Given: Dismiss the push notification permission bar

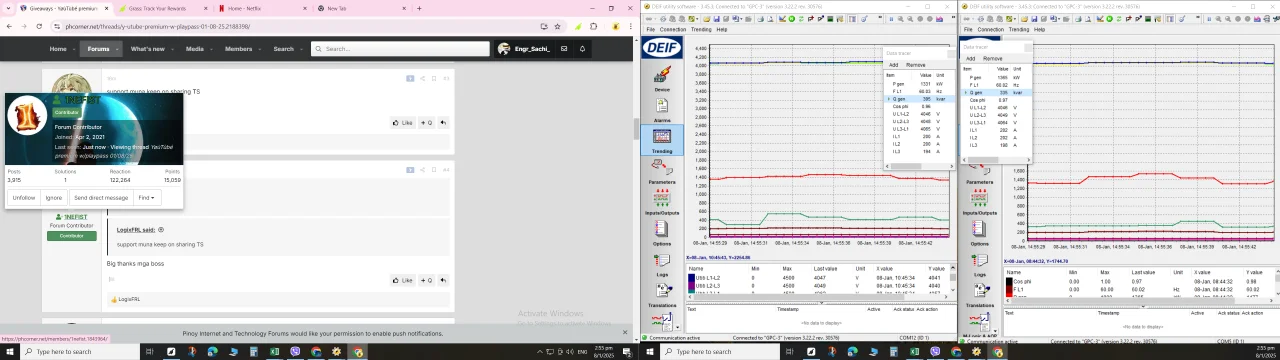Looking at the screenshot, I should point(625,333).
